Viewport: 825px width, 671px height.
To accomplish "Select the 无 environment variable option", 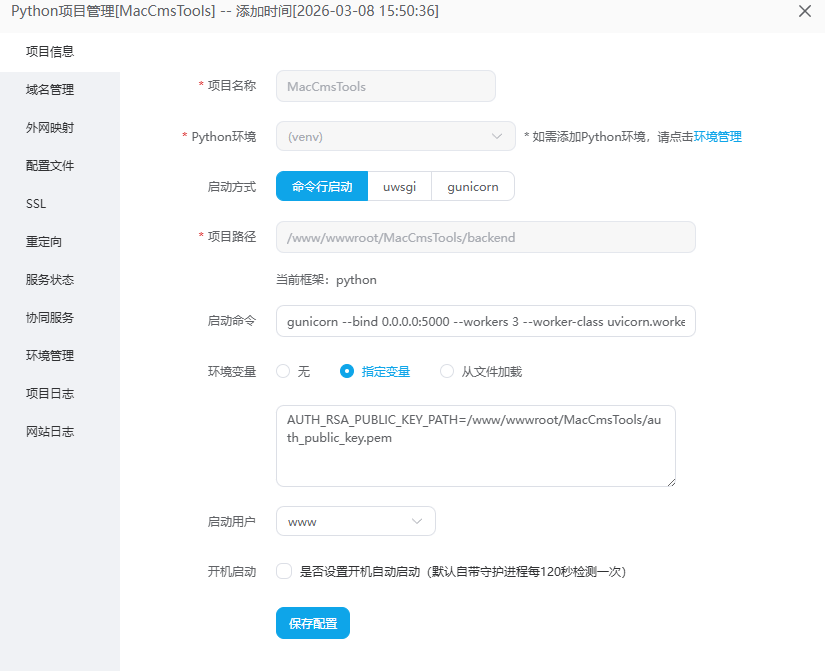I will [283, 371].
